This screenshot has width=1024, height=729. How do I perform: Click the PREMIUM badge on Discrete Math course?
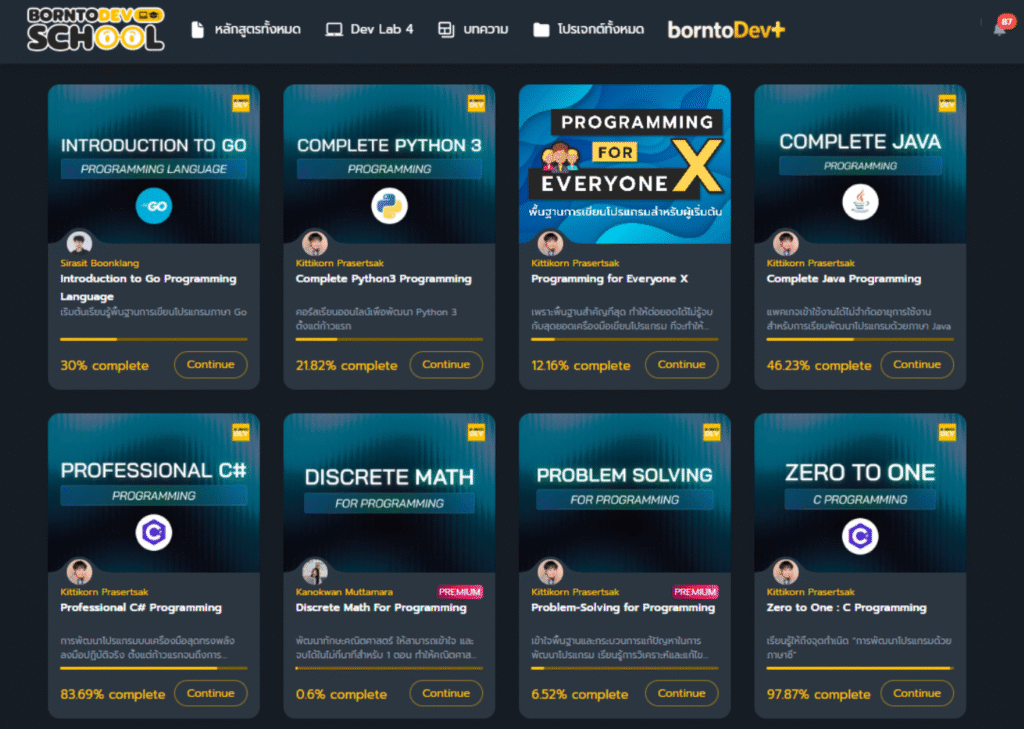coord(460,592)
